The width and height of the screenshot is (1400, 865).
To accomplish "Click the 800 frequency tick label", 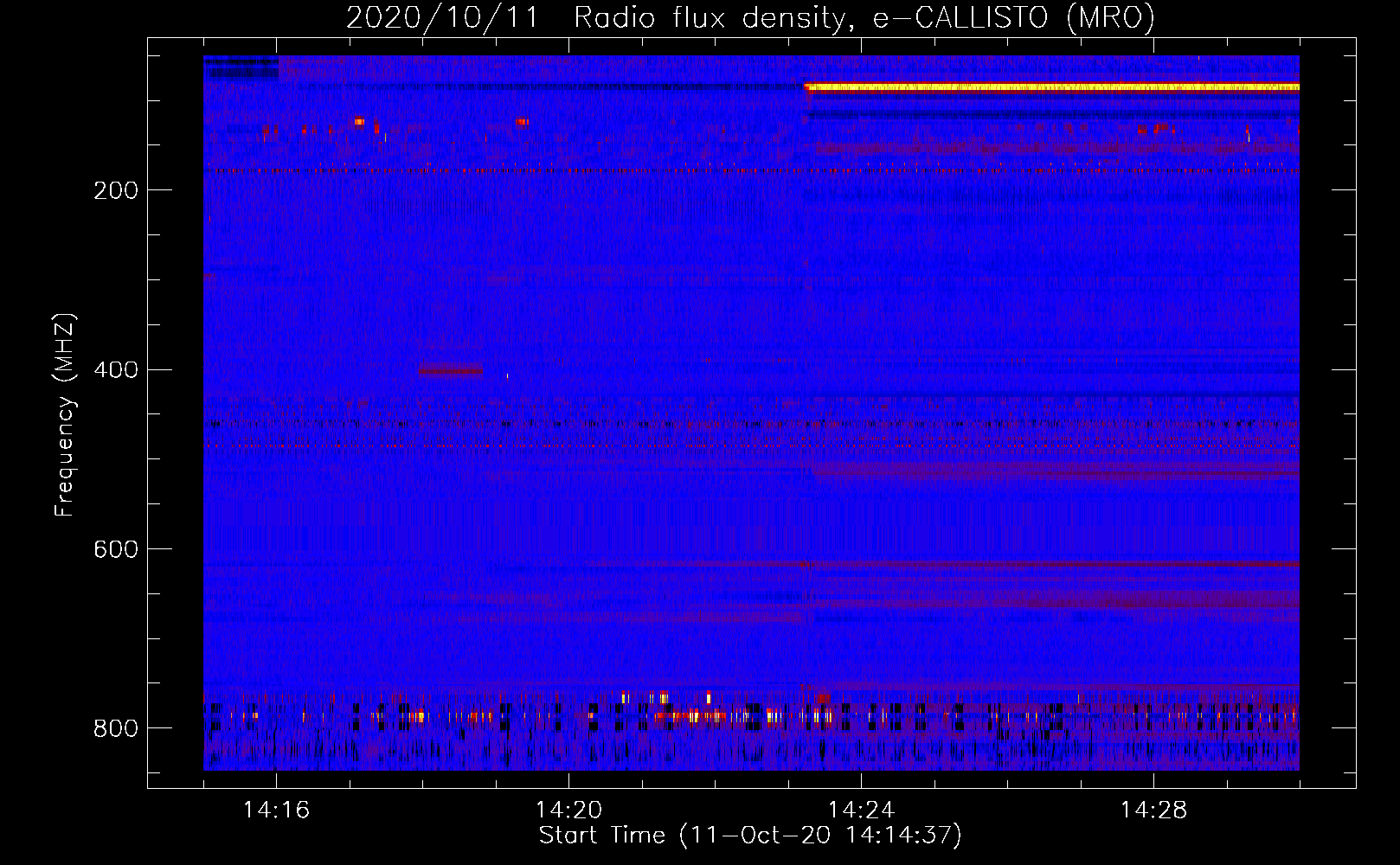I will (x=115, y=728).
